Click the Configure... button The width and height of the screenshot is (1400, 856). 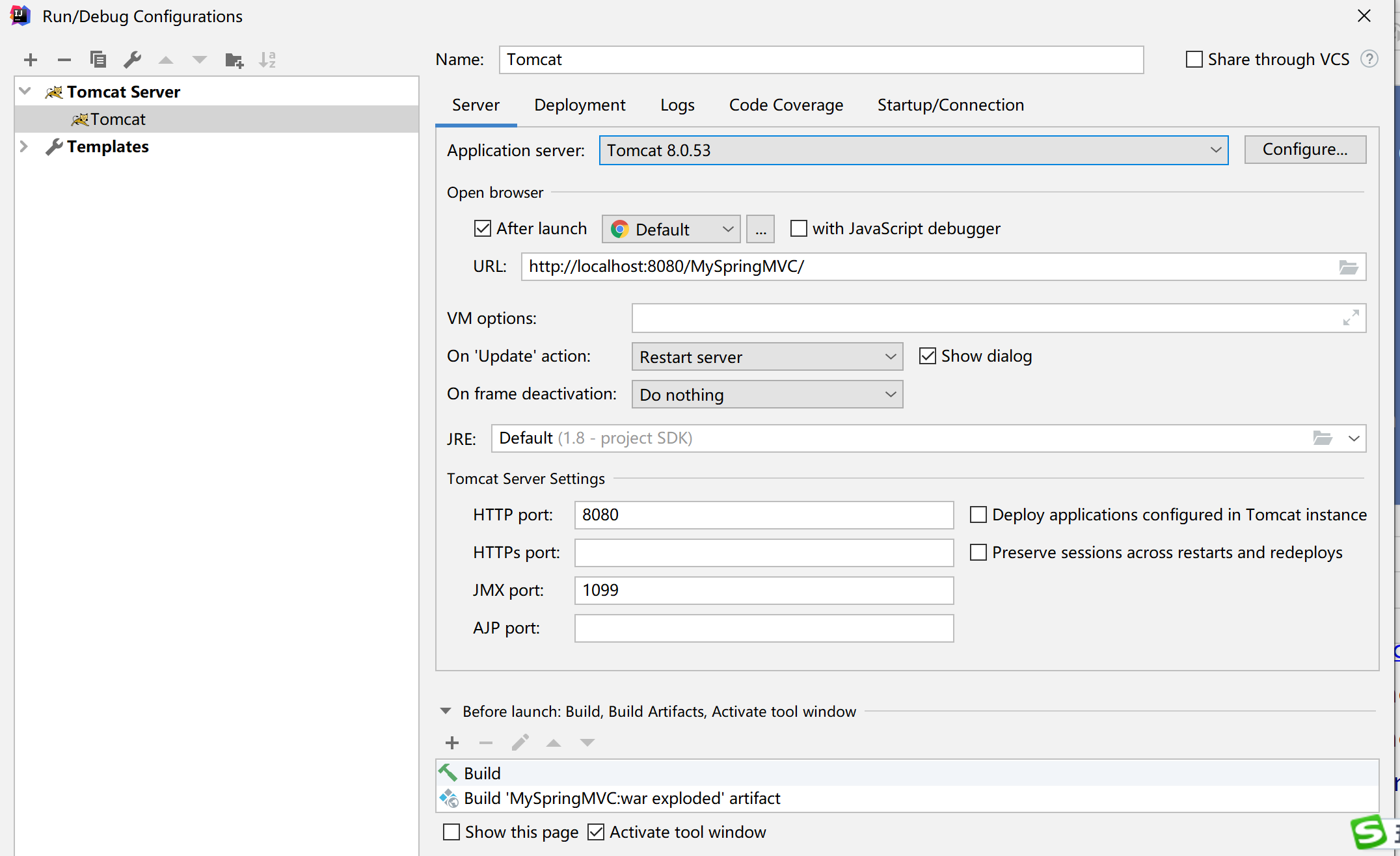pyautogui.click(x=1305, y=150)
